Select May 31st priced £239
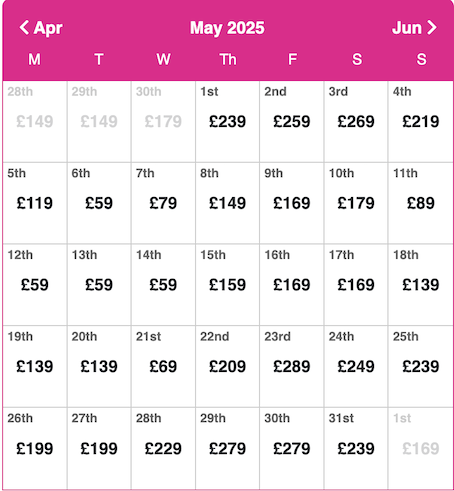454x491 pixels. [356, 449]
